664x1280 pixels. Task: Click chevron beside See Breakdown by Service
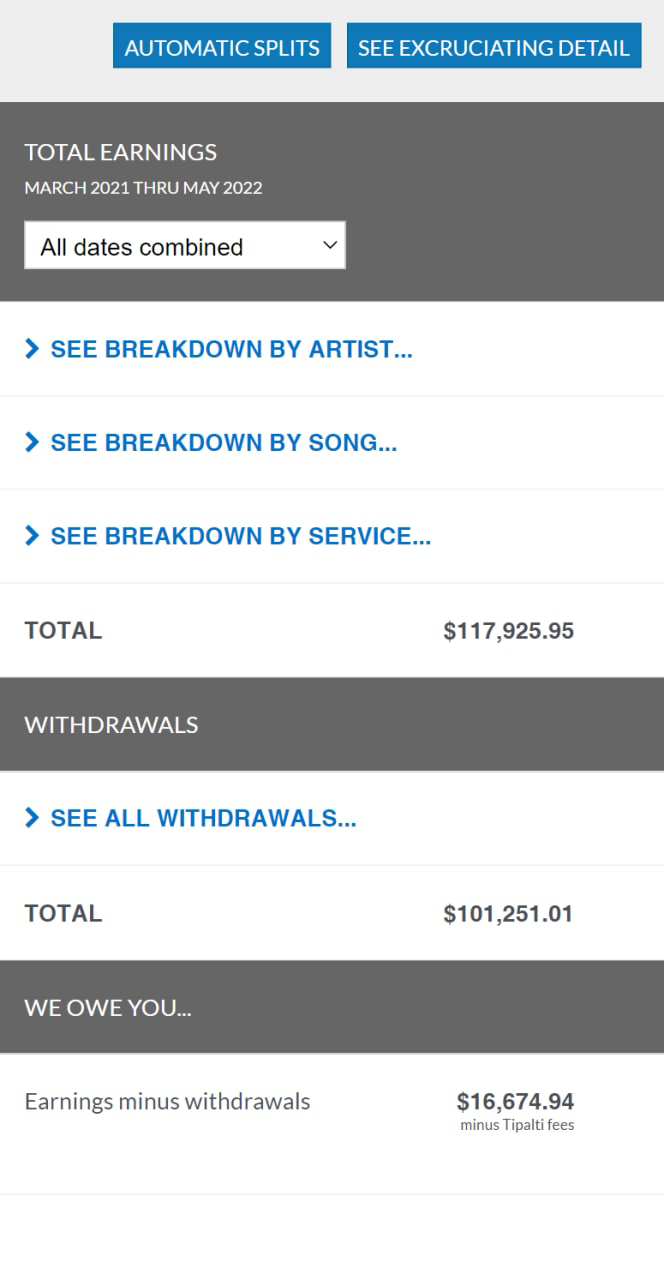tap(32, 537)
